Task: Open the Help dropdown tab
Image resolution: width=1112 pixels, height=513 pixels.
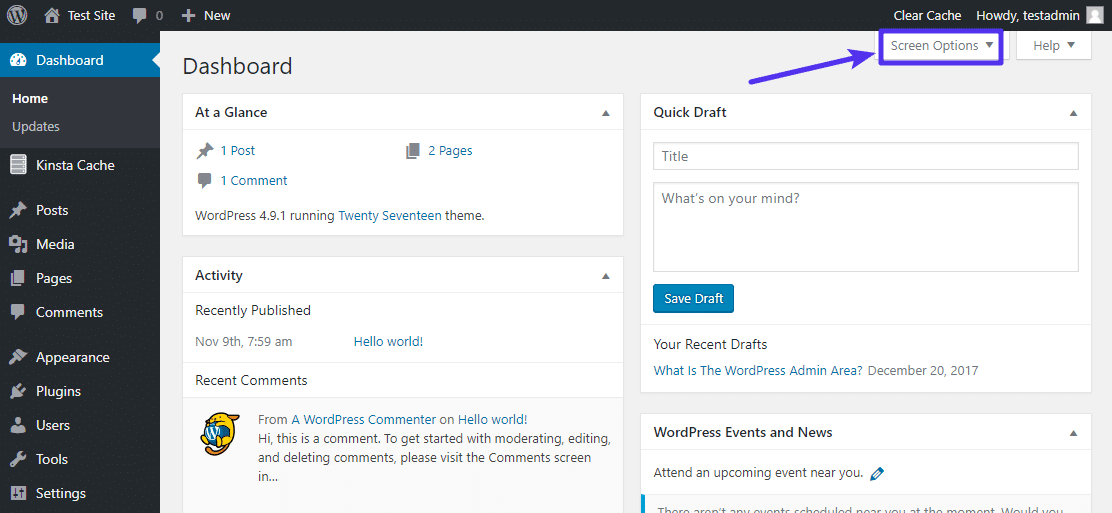Action: (x=1053, y=46)
